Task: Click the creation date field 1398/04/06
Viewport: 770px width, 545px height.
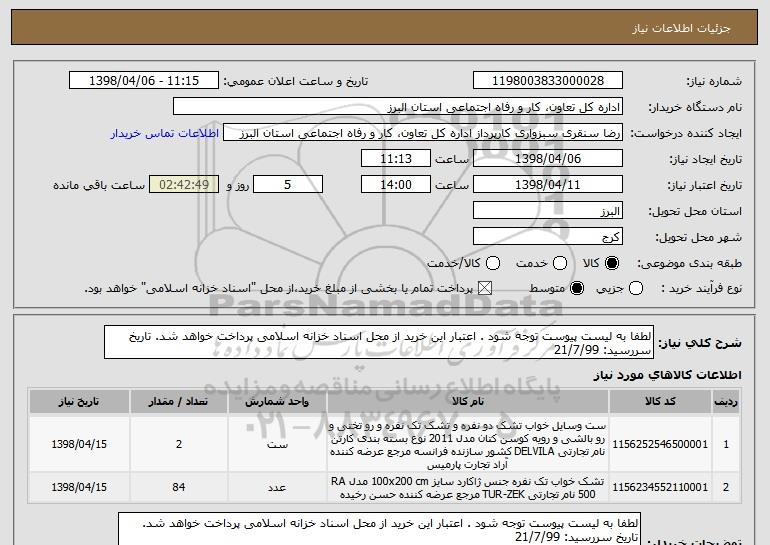Action: coord(548,159)
